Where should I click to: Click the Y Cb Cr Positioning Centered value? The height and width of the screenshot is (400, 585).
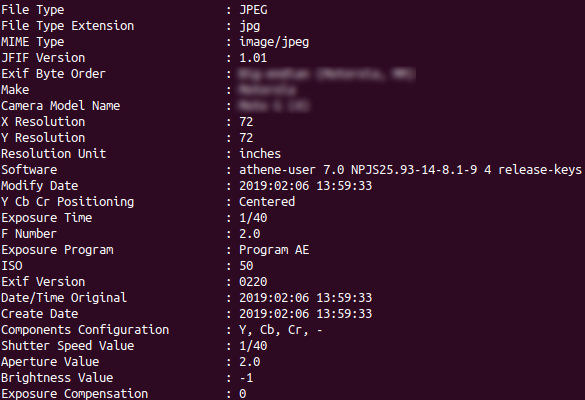pos(267,202)
